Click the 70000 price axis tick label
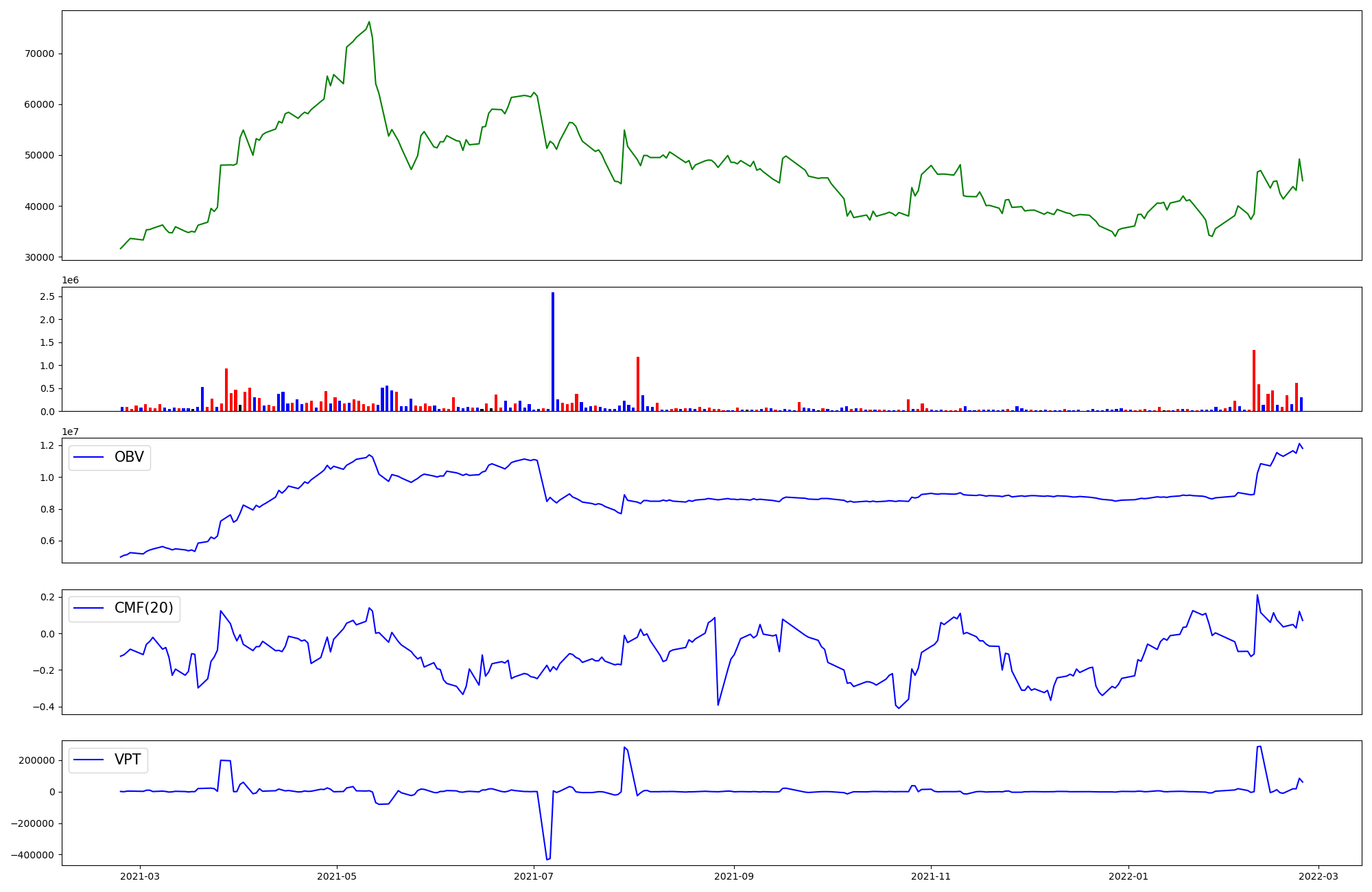This screenshot has width=1372, height=892. [x=39, y=54]
